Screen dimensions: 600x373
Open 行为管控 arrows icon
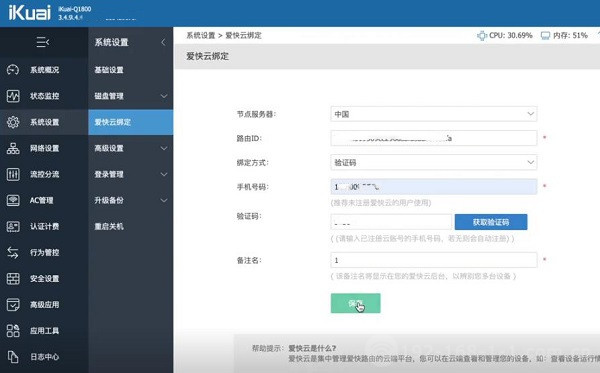13,252
